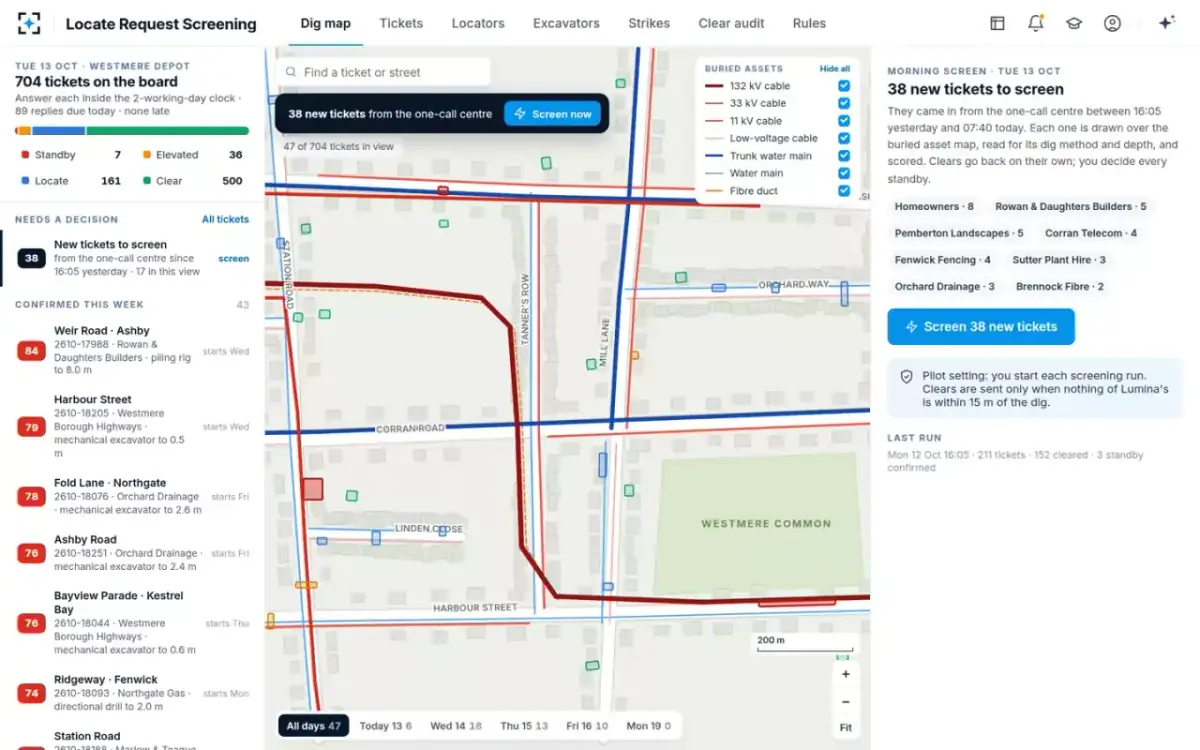Open the Tickets tab
Screen dimensions: 1200x750
coord(401,23)
